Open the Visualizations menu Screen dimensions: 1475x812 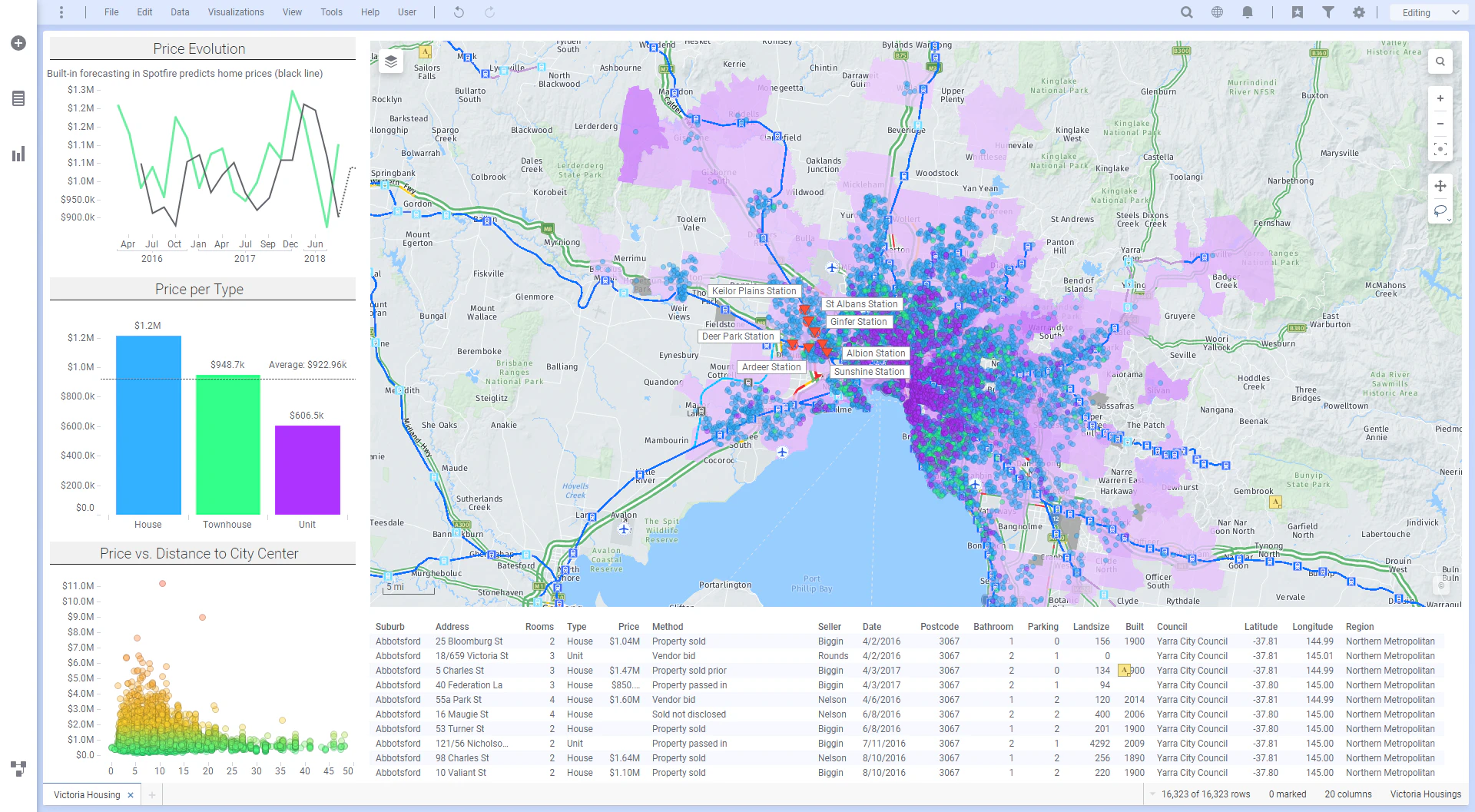(x=236, y=12)
